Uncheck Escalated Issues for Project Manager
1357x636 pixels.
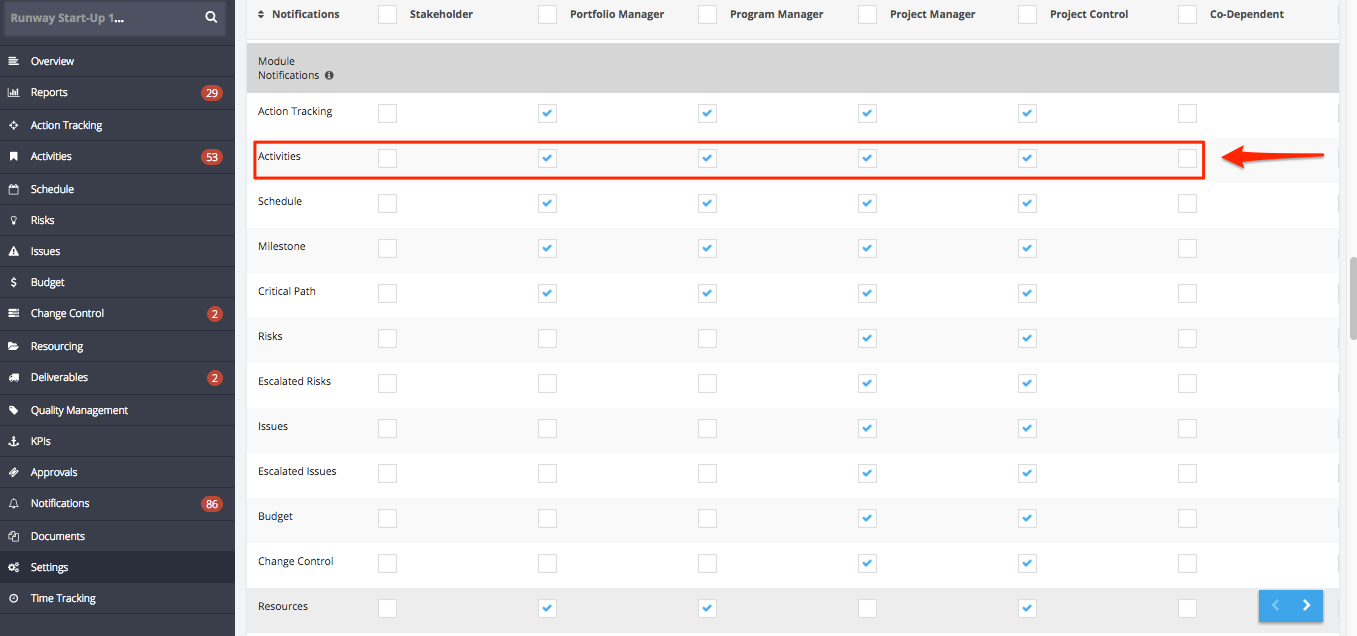coord(867,473)
